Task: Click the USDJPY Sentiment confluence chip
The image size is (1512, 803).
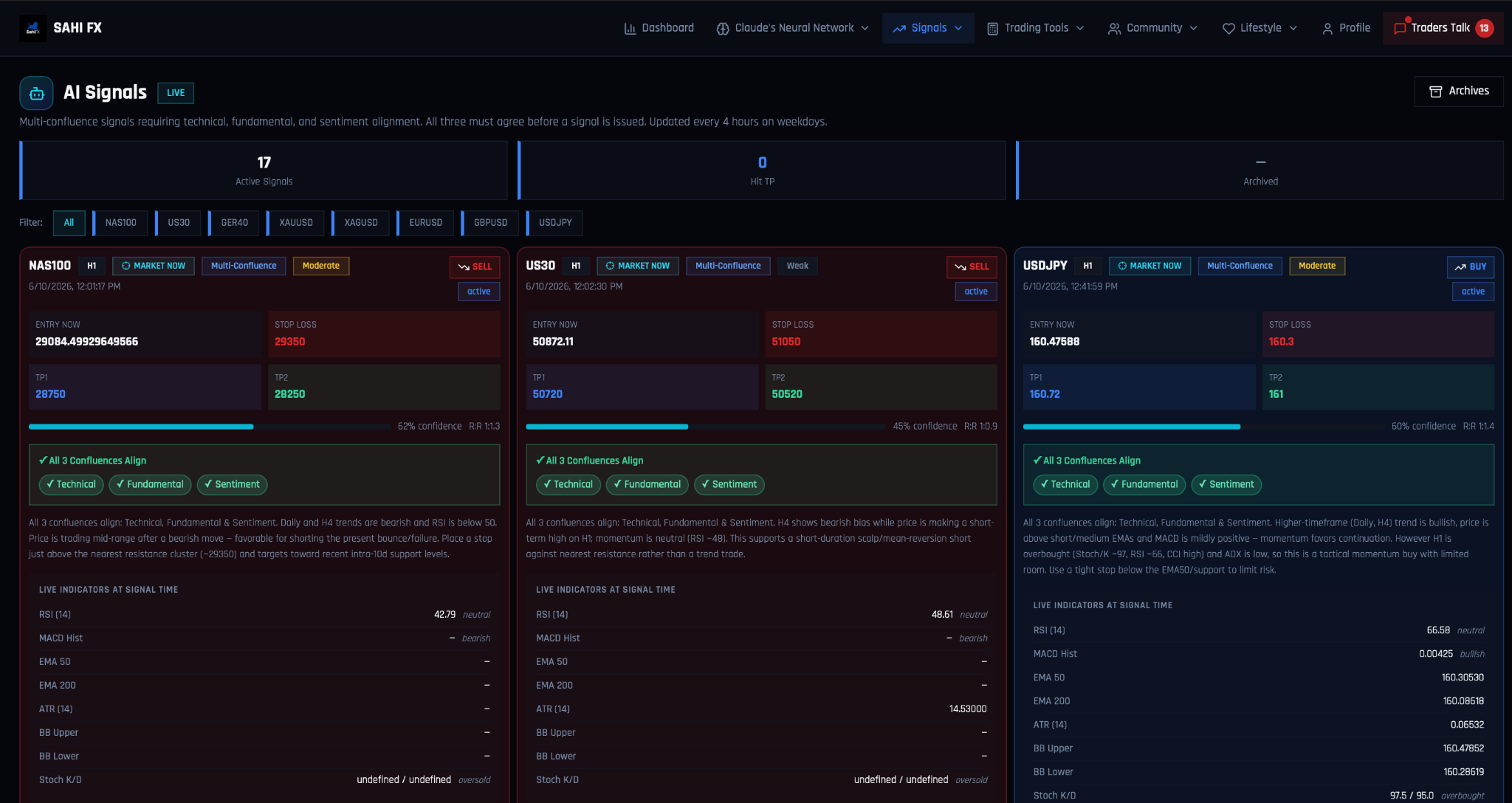Action: point(1226,485)
